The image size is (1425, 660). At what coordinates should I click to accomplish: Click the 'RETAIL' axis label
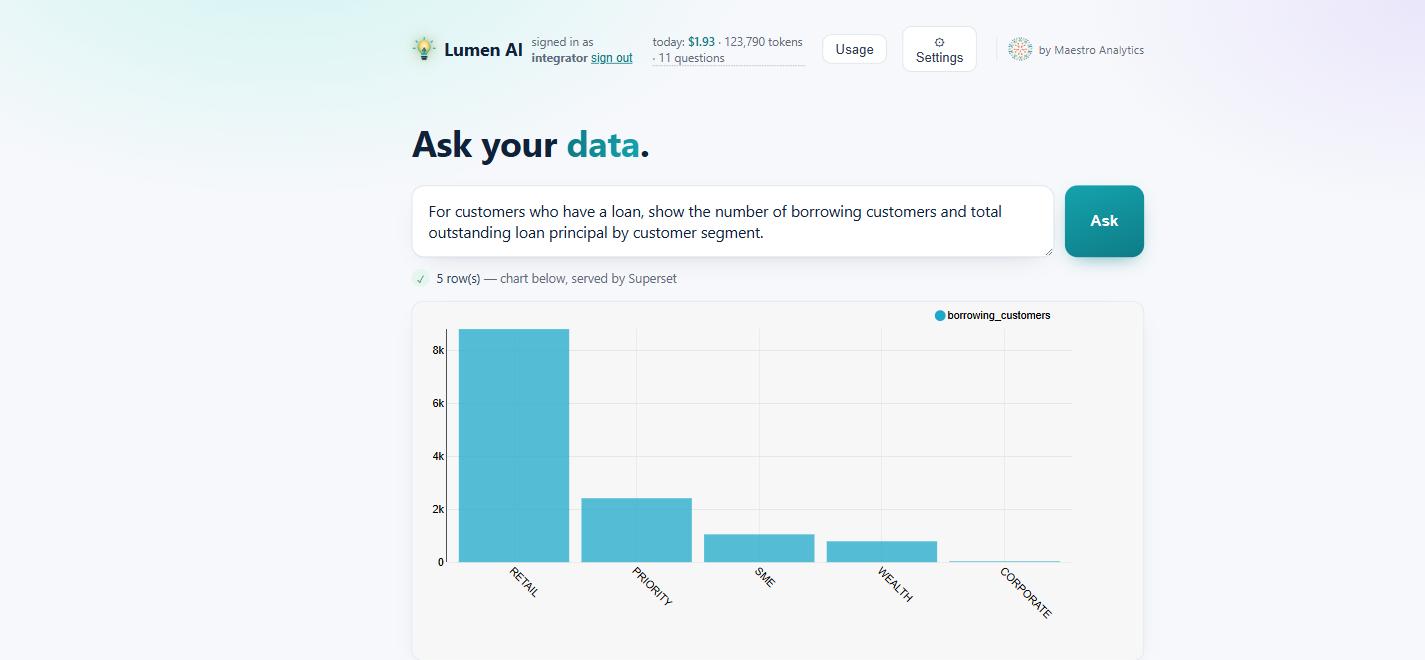point(524,582)
